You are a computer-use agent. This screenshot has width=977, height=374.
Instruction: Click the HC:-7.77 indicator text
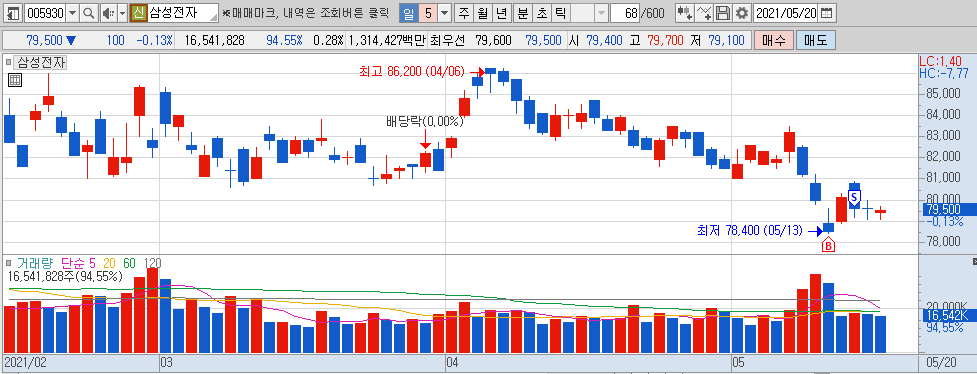tap(943, 73)
